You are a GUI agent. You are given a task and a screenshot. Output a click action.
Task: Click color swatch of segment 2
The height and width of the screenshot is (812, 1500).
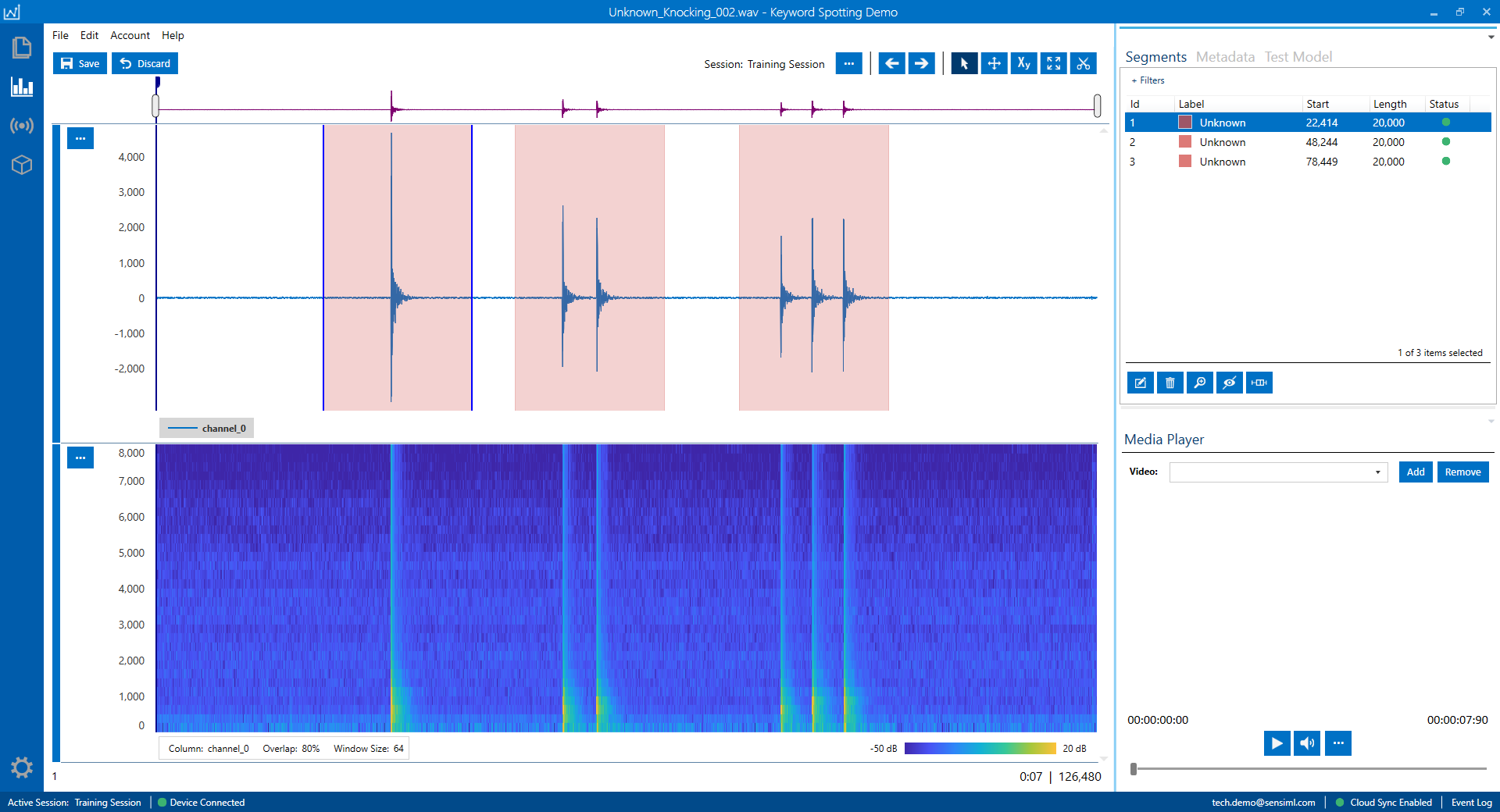1185,142
